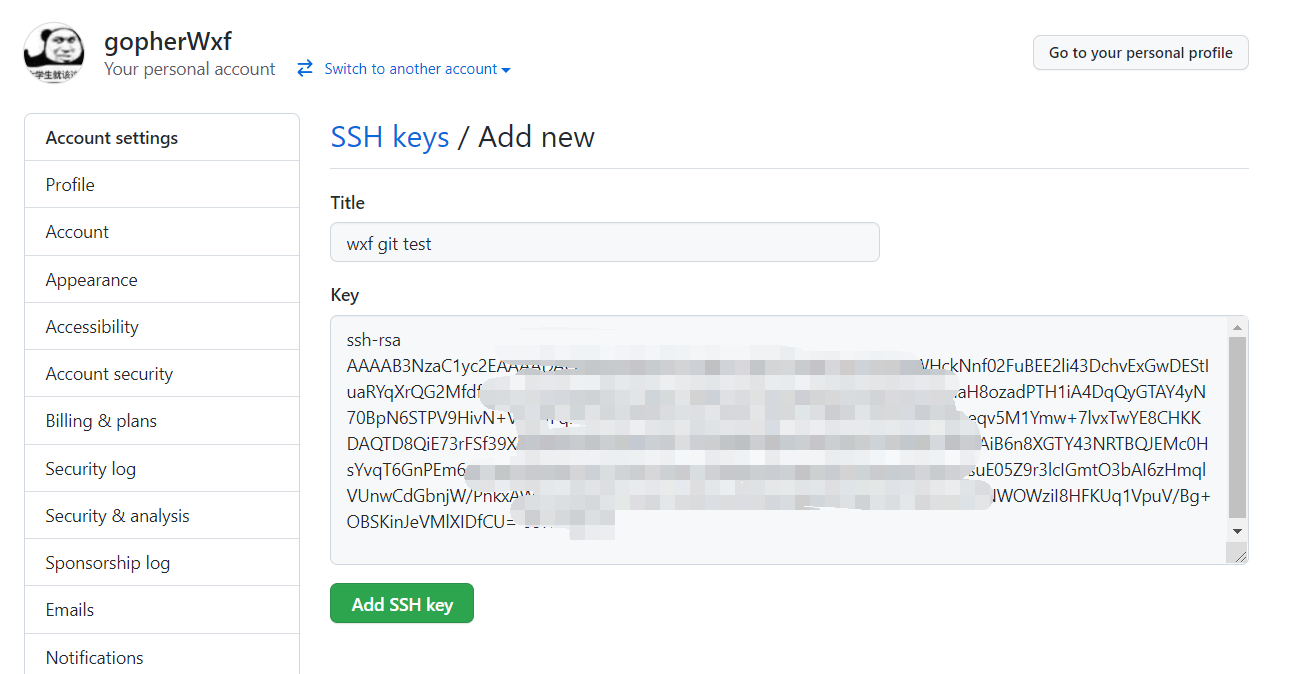Click "Go to your personal profile"
This screenshot has height=674, width=1303.
[1140, 52]
